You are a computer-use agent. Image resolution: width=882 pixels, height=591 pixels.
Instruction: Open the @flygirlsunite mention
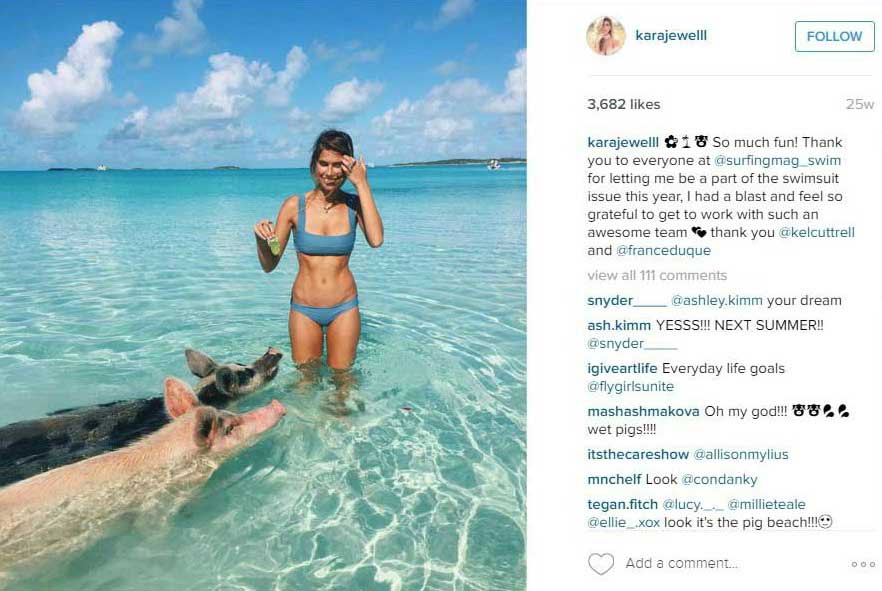[x=631, y=387]
